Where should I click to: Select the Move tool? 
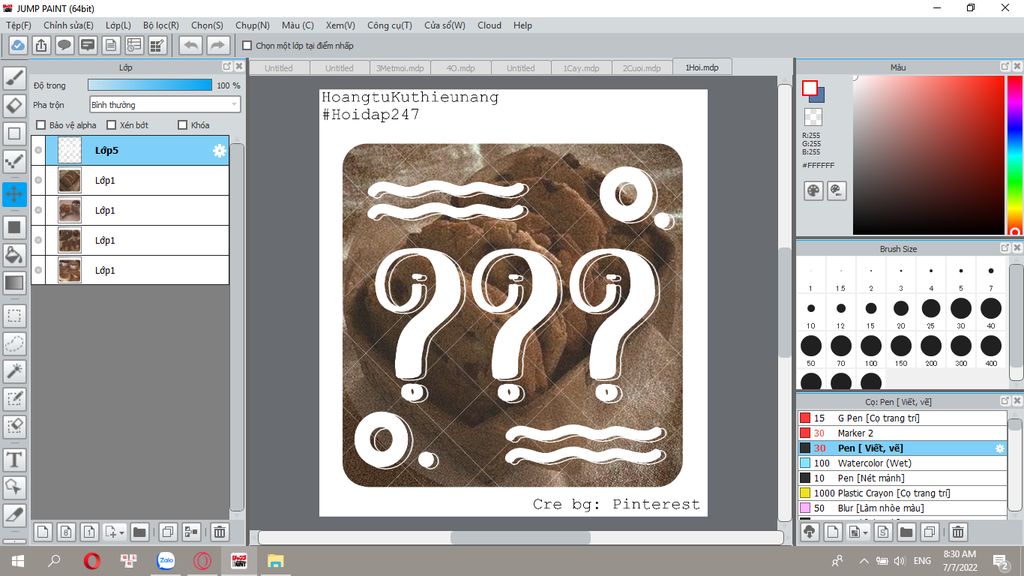pyautogui.click(x=14, y=194)
